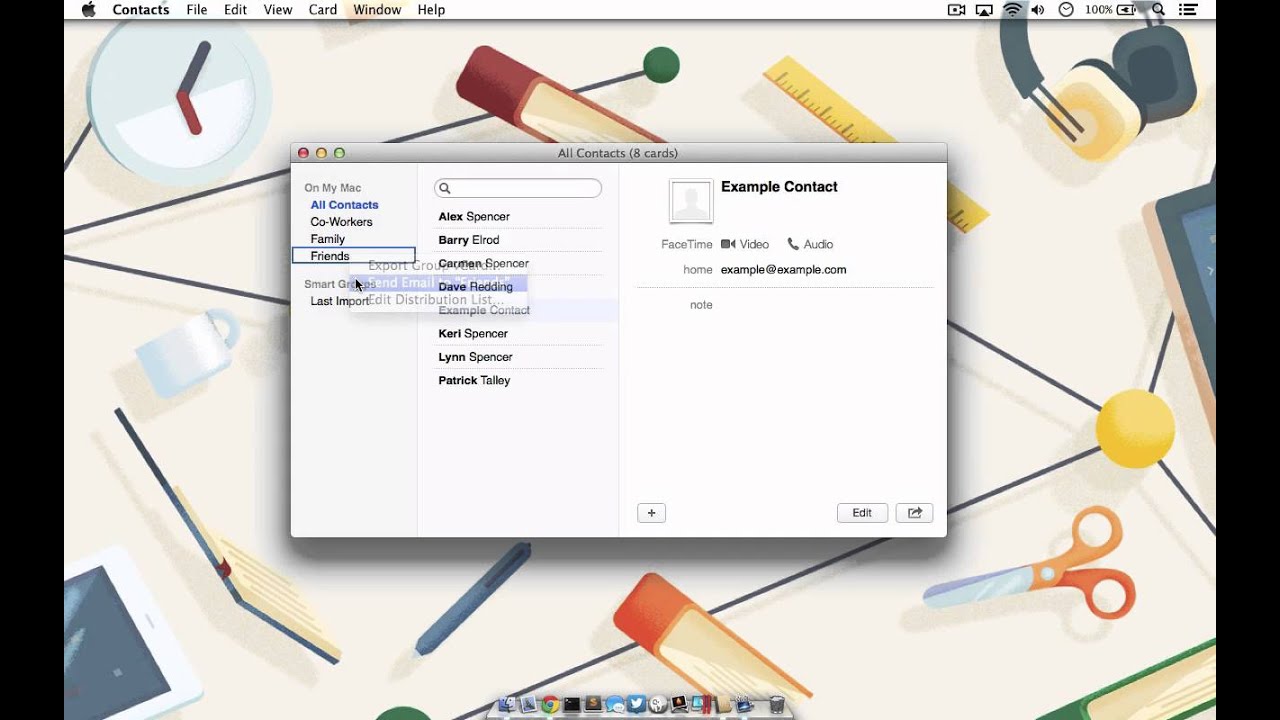Start a FaceTime Video call

tap(745, 244)
